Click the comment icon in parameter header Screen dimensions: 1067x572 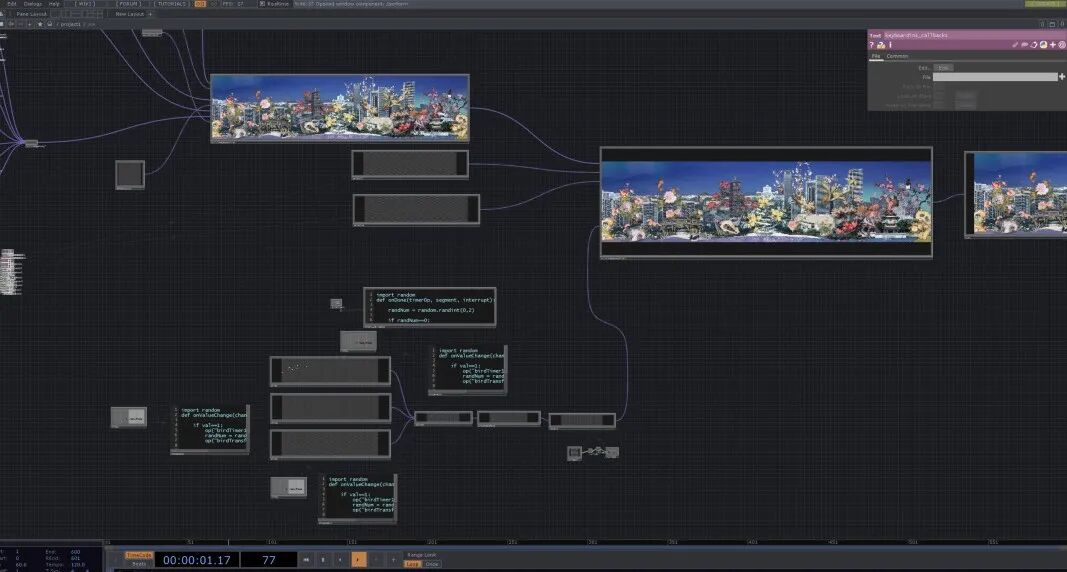coord(1024,45)
